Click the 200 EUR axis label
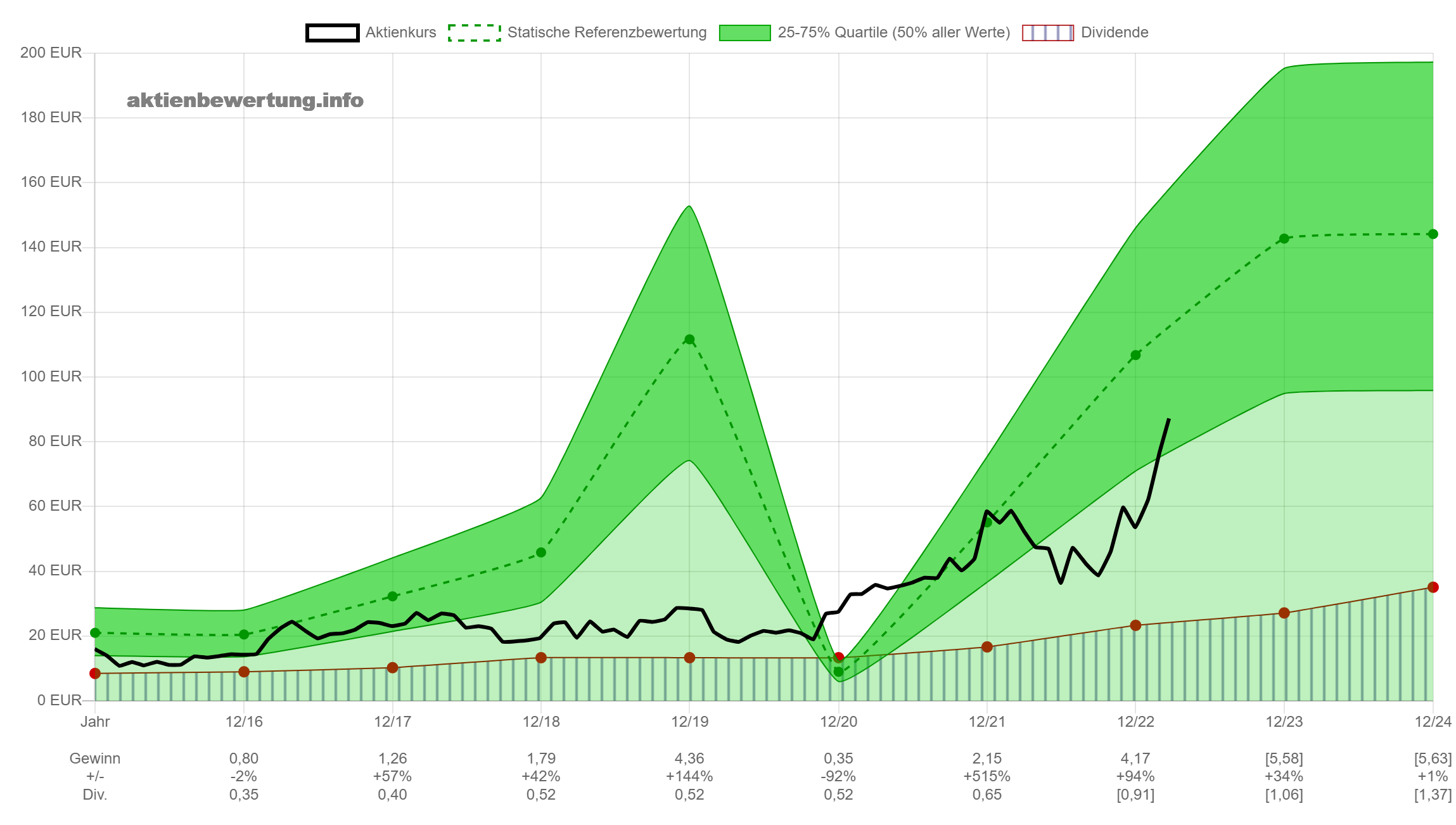The height and width of the screenshot is (825, 1456). (51, 53)
